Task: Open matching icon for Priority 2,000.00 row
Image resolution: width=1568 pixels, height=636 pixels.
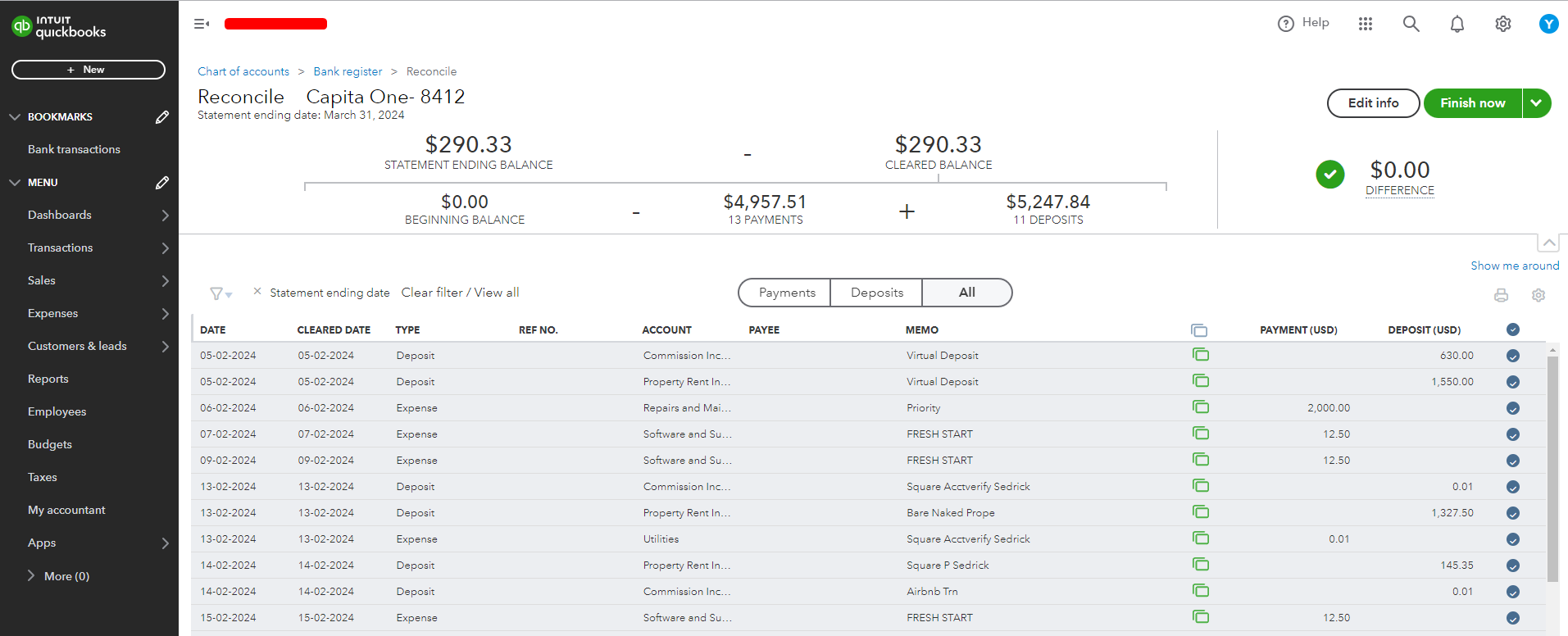Action: pos(1201,407)
